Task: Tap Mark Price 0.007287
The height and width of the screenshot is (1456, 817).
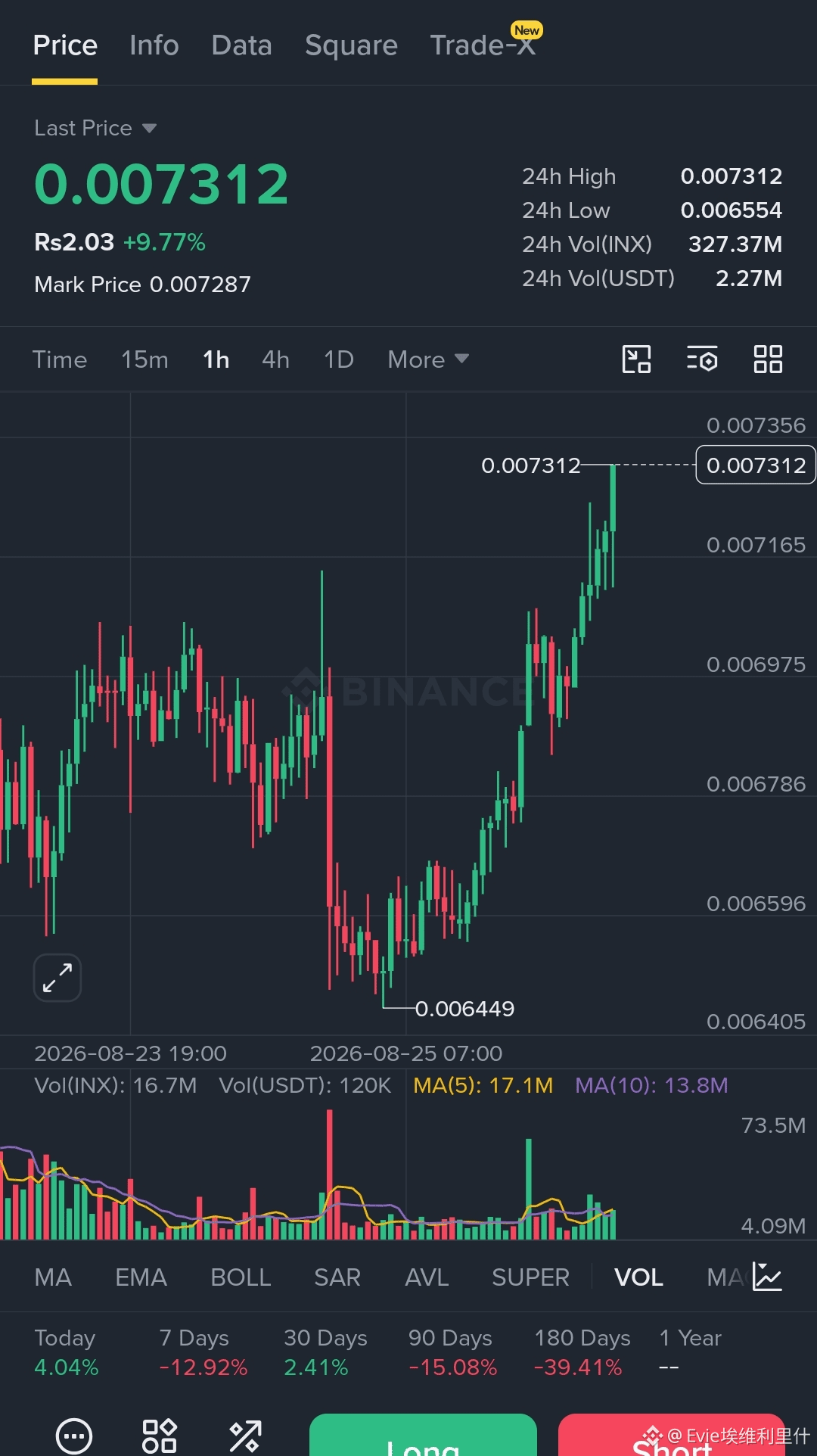Action: 142,285
